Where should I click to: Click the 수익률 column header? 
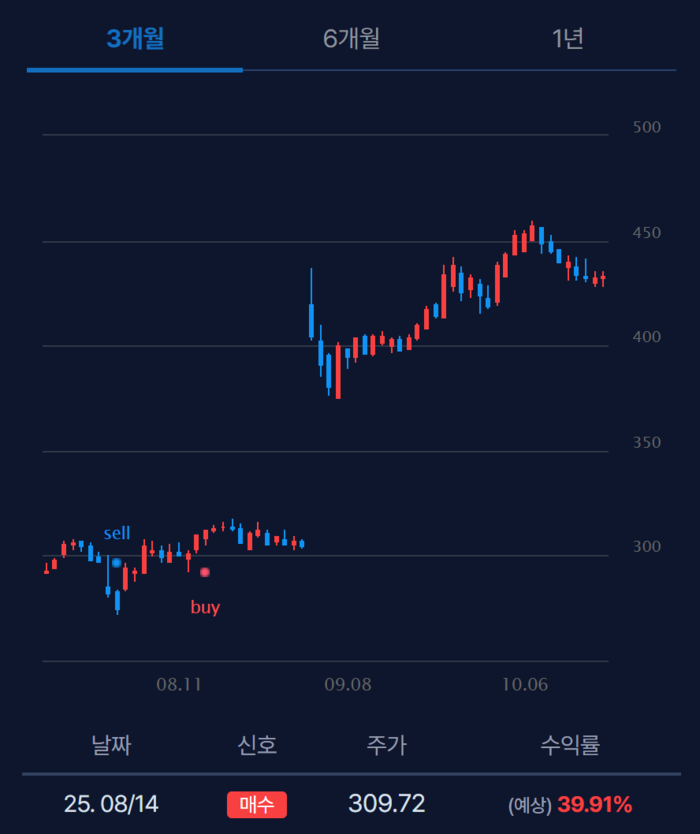click(570, 745)
